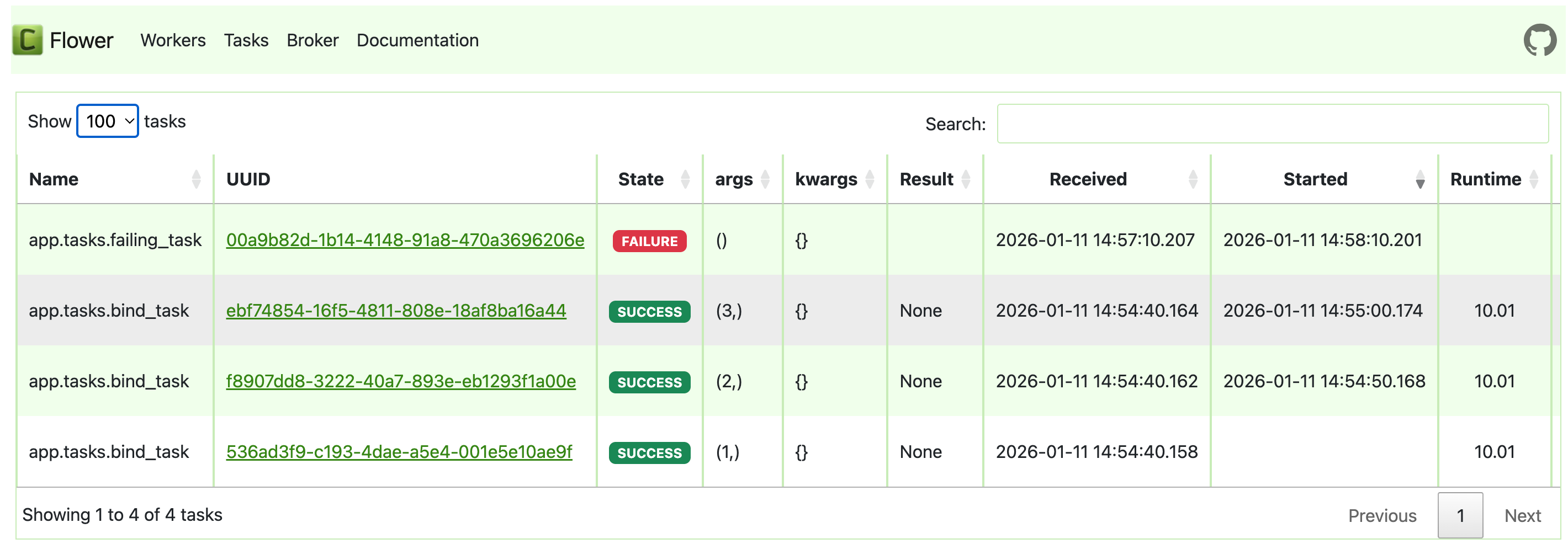This screenshot has height=544, width=1568.
Task: Sort tasks by Name column arrows
Action: tap(196, 179)
